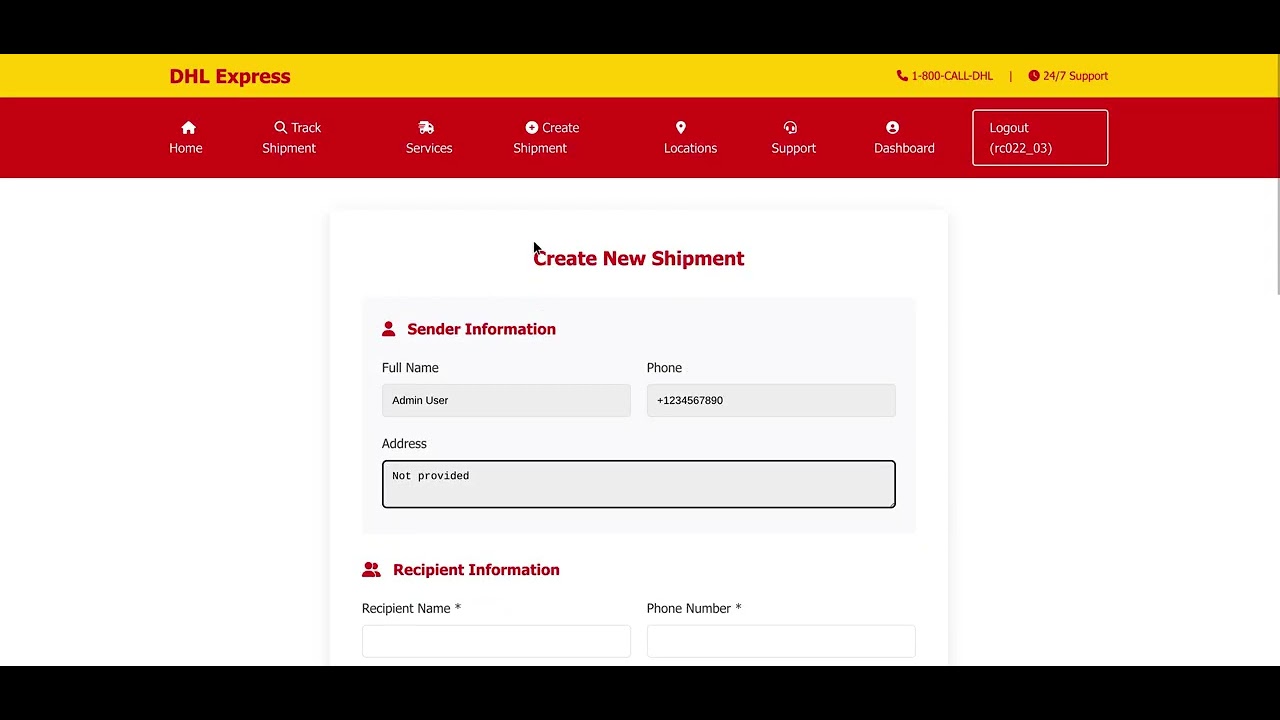Click the sender Phone field
Screen dimensions: 1280x720
coord(771,400)
